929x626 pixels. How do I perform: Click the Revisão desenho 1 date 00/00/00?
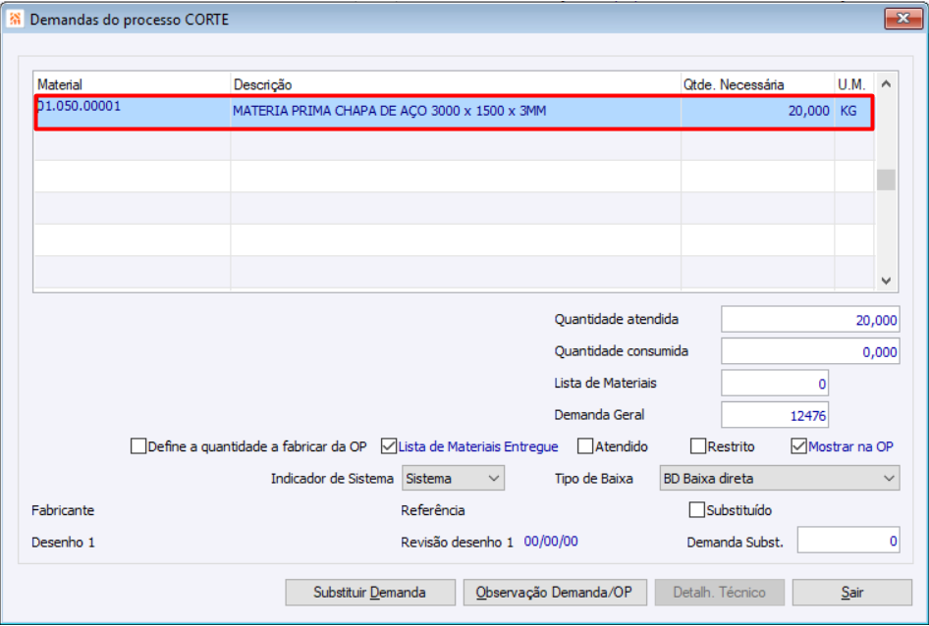550,541
